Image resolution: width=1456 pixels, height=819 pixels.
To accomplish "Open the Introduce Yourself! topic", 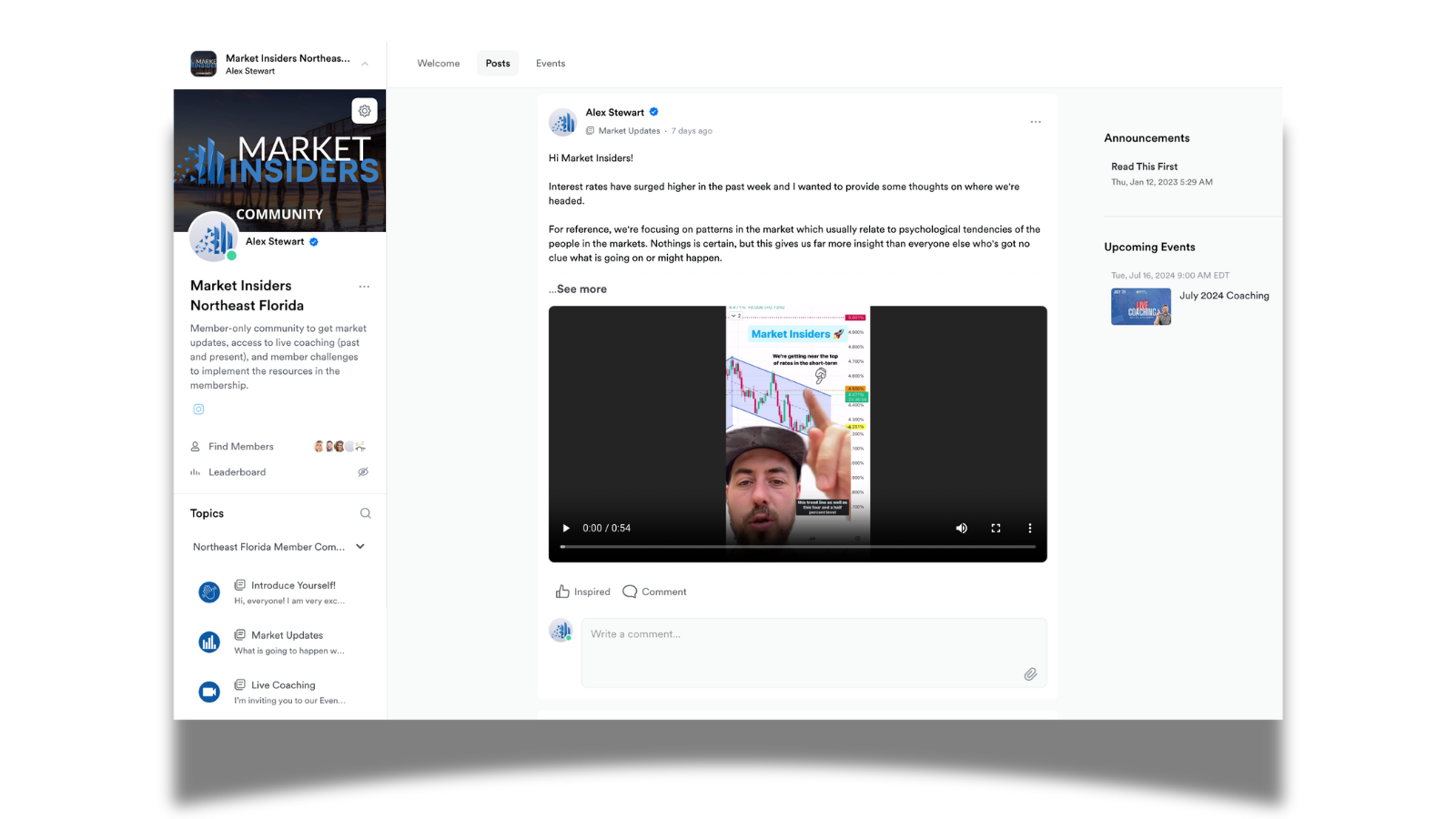I will click(293, 585).
